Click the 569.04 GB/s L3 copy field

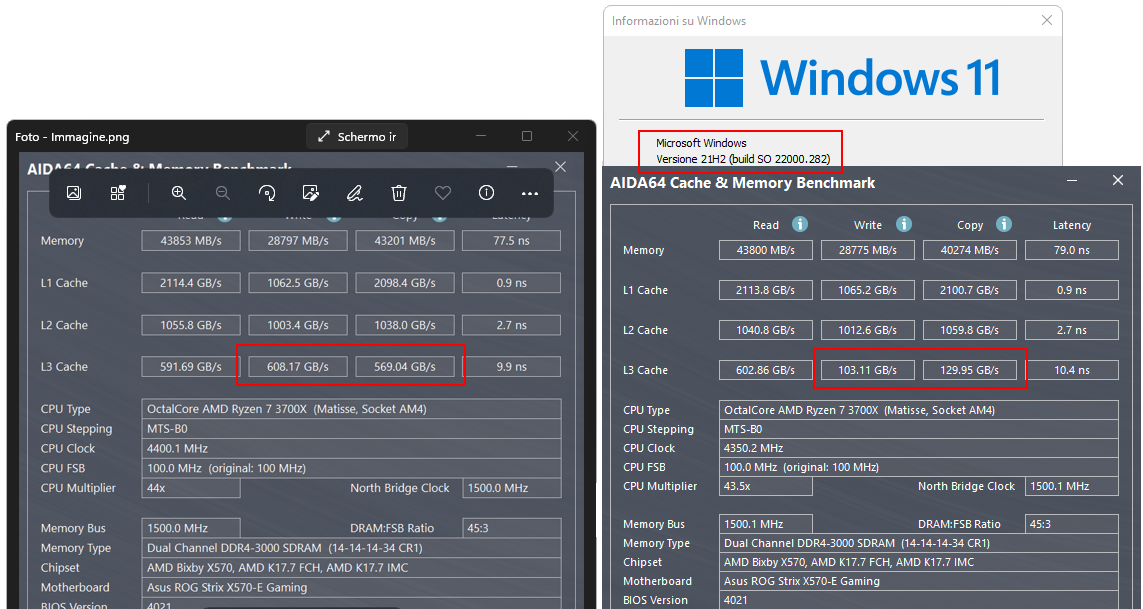click(405, 367)
